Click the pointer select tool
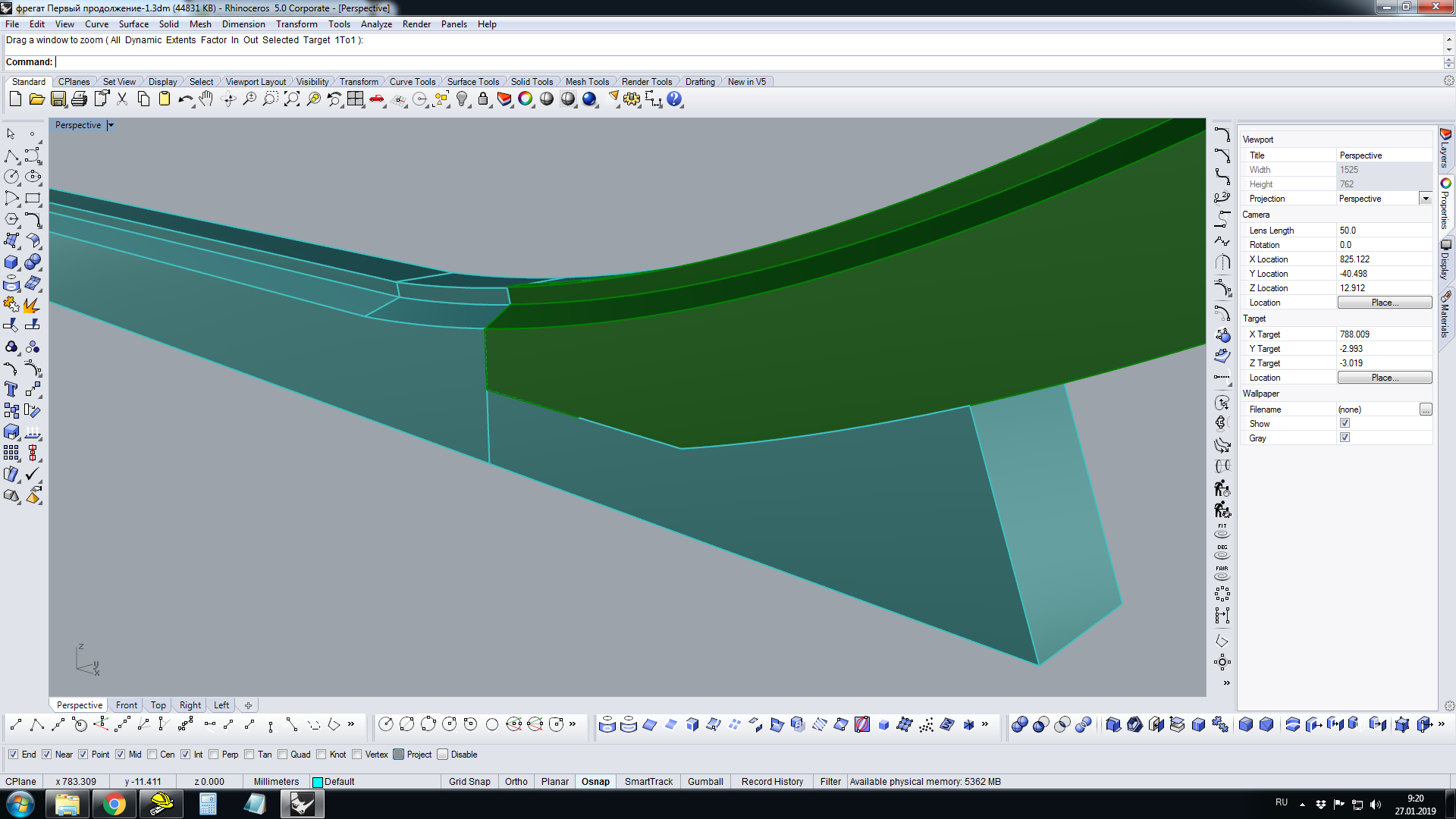This screenshot has width=1456, height=819. pyautogui.click(x=11, y=134)
